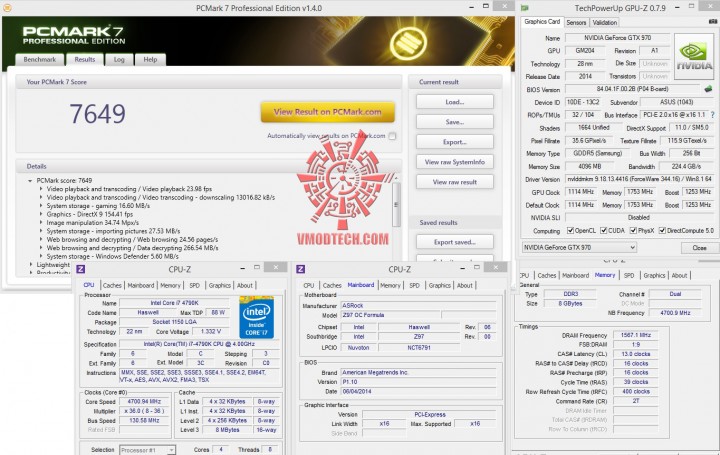Click the mainboard Model Z97 OC Formula field
Image resolution: width=720 pixels, height=455 pixels.
pyautogui.click(x=391, y=315)
